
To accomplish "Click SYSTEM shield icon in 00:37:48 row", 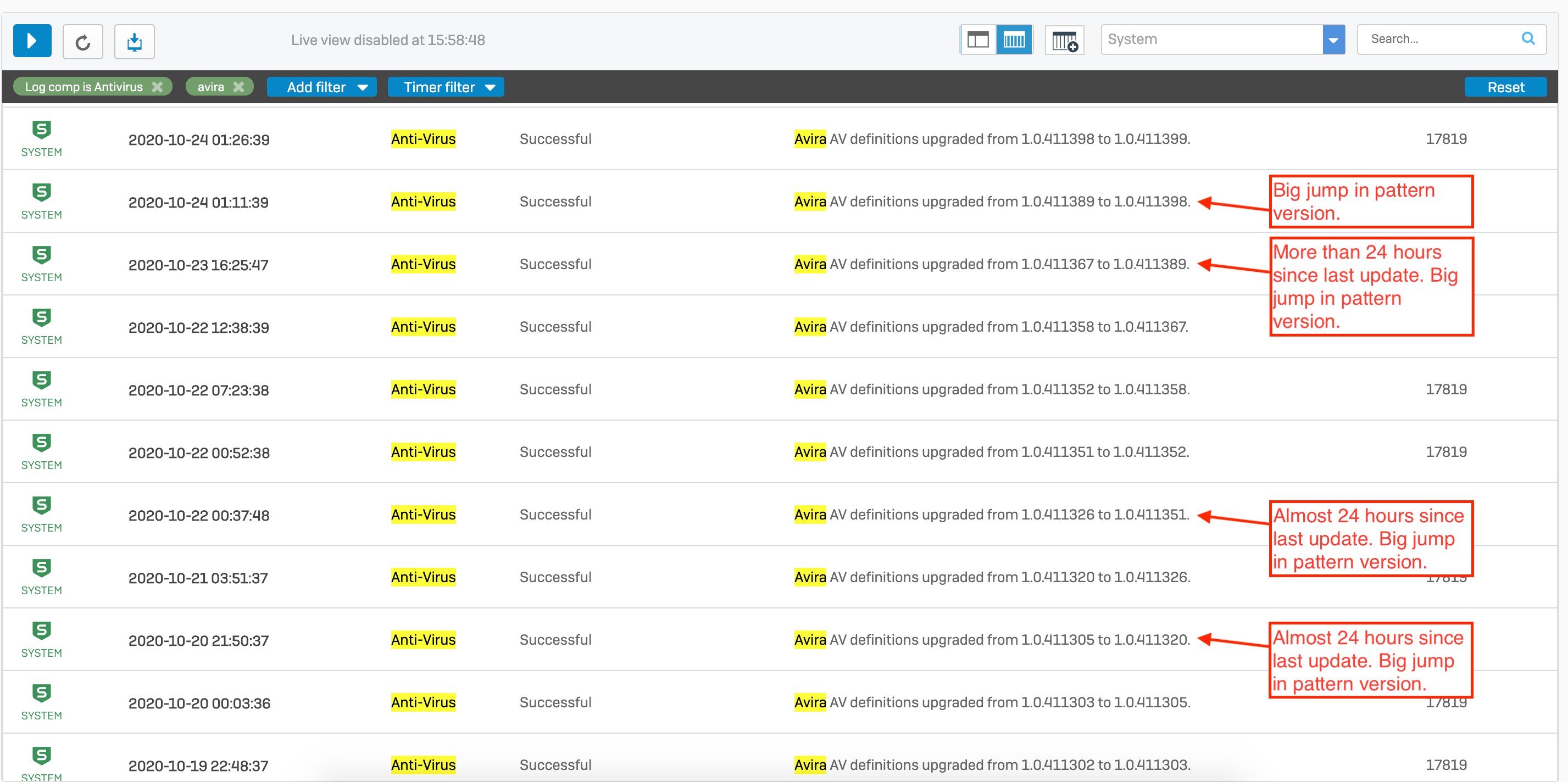I will [x=41, y=506].
